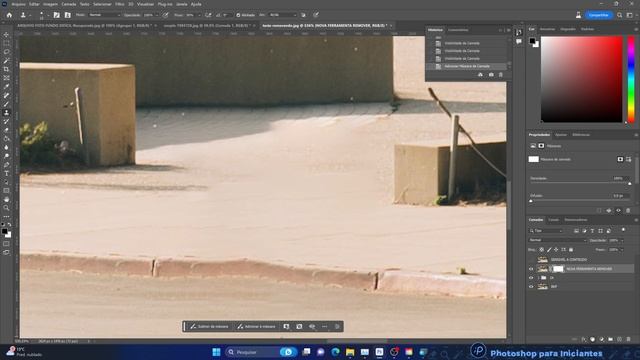
Task: Hide the group layer with eye icon
Action: (x=531, y=278)
